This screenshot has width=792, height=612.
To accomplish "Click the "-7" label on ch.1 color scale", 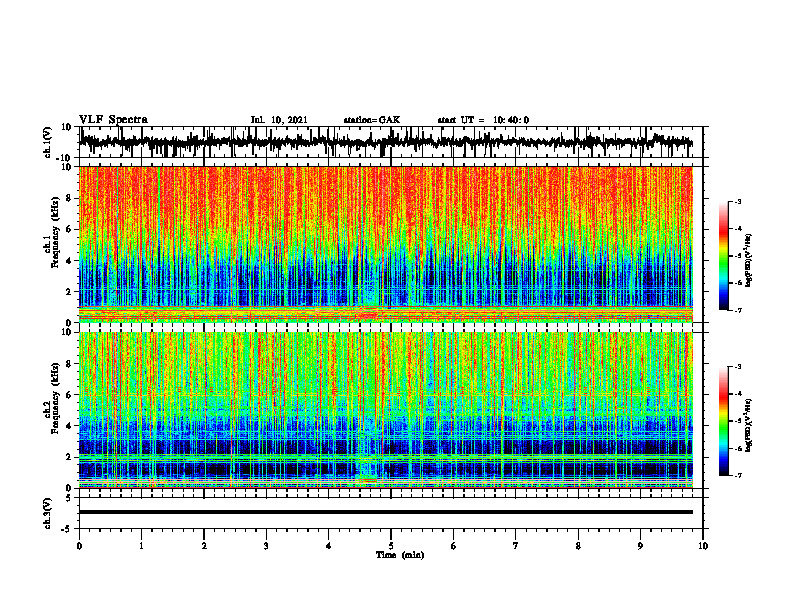I will [738, 310].
